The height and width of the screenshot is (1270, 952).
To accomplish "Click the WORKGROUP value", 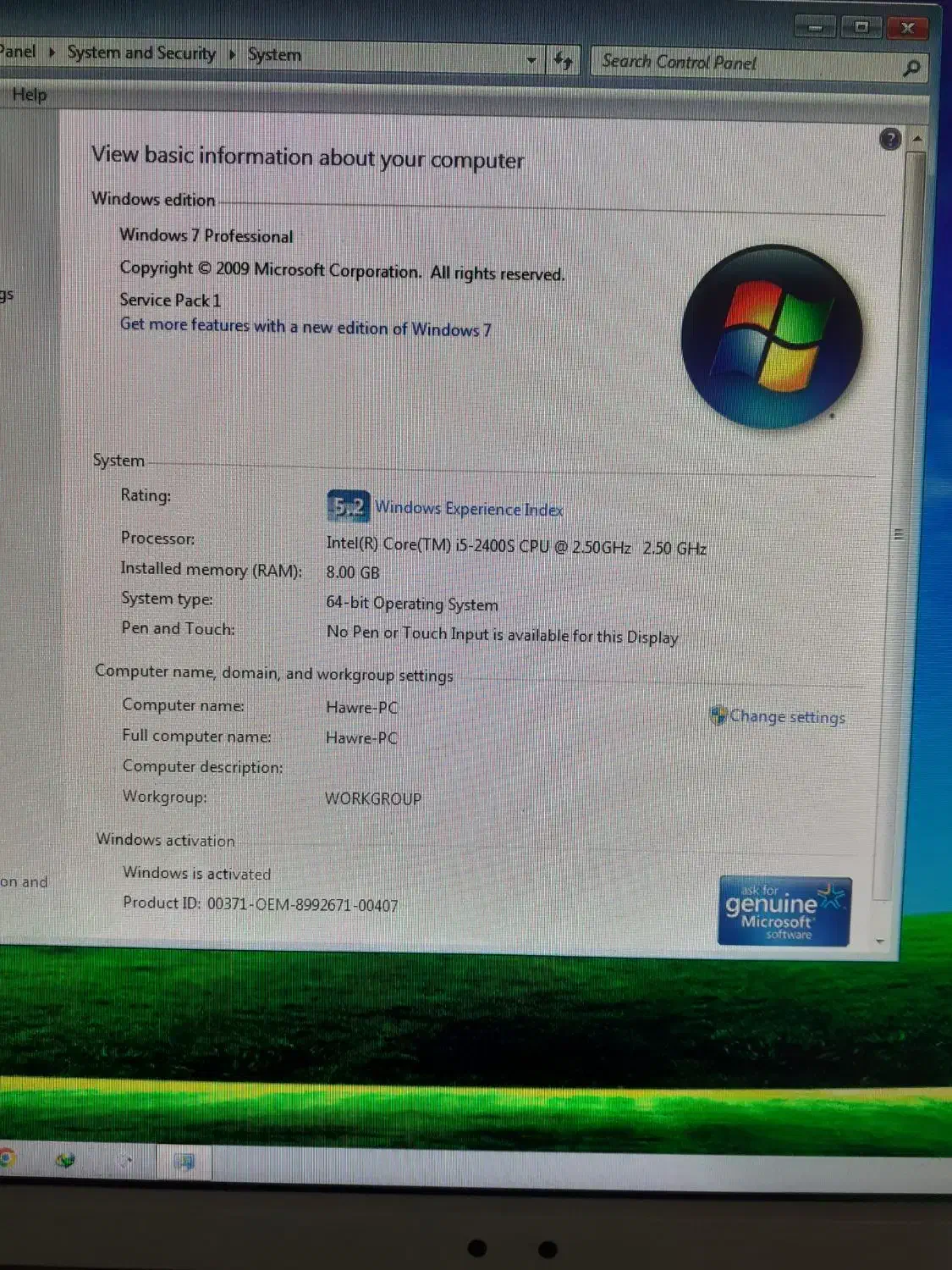I will pos(373,798).
